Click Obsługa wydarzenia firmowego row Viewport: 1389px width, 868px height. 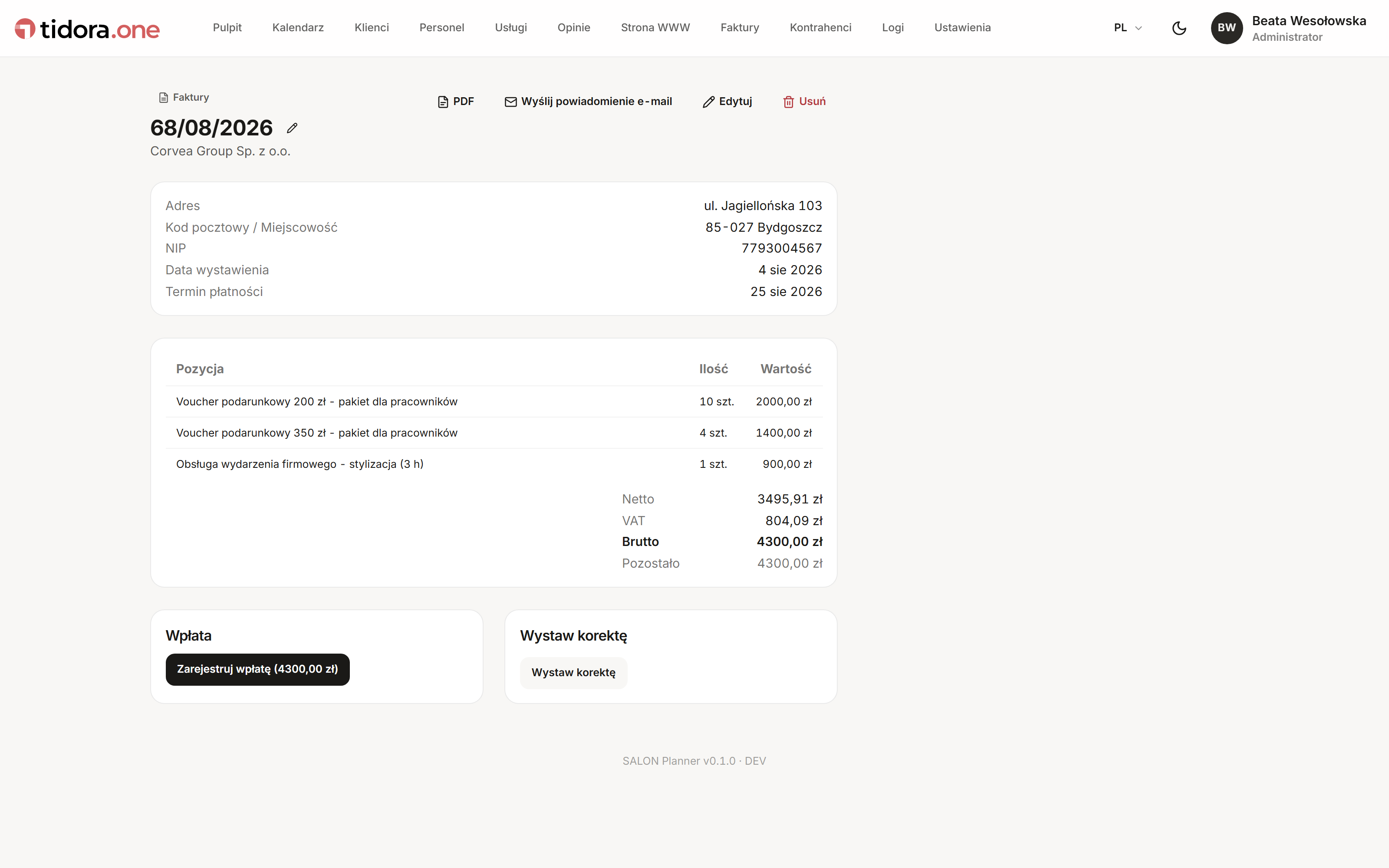(x=494, y=464)
